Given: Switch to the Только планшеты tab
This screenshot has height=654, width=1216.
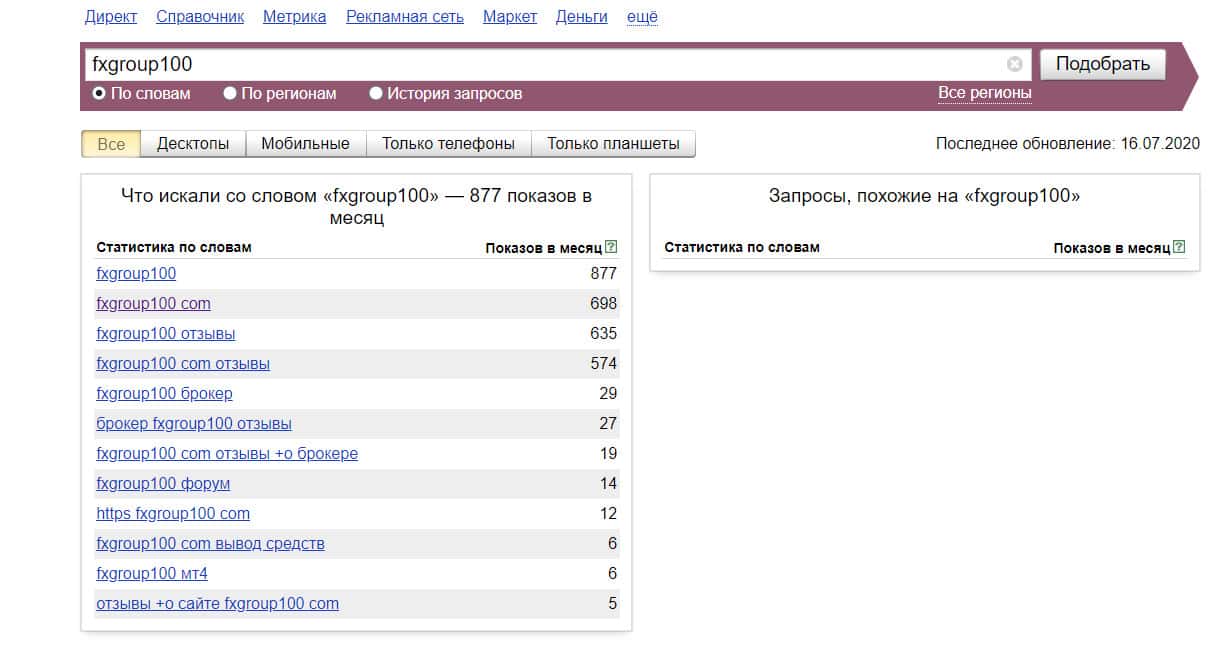Looking at the screenshot, I should click(x=613, y=144).
